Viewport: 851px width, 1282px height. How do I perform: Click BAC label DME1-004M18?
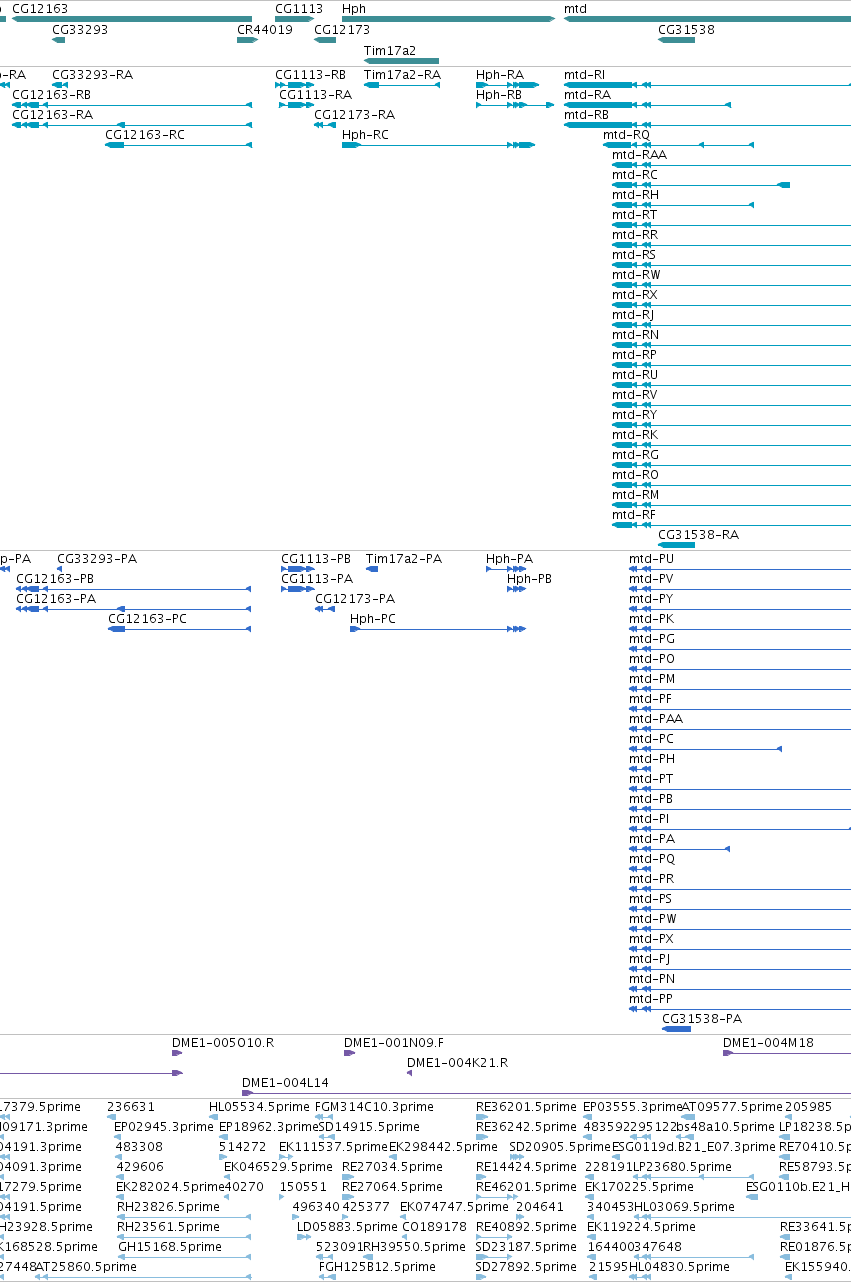pos(768,1043)
